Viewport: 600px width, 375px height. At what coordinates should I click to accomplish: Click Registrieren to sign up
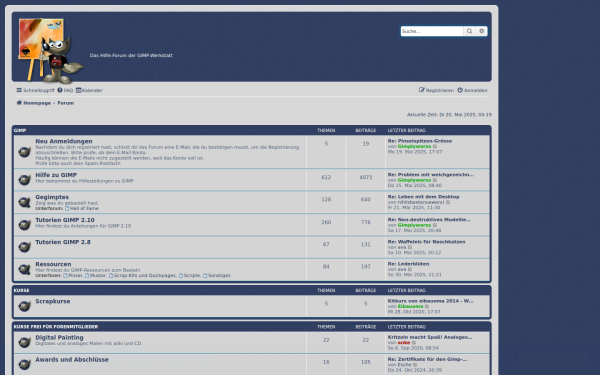436,90
